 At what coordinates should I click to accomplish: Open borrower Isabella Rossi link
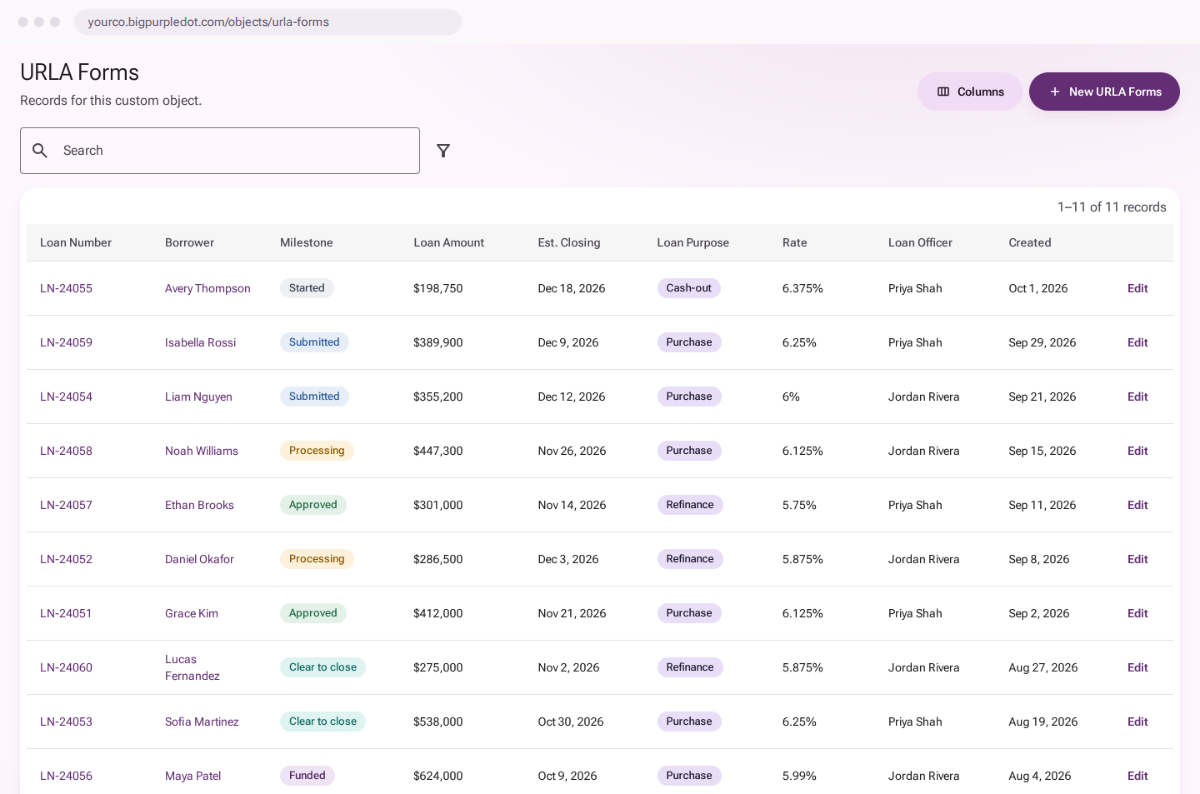click(x=200, y=342)
